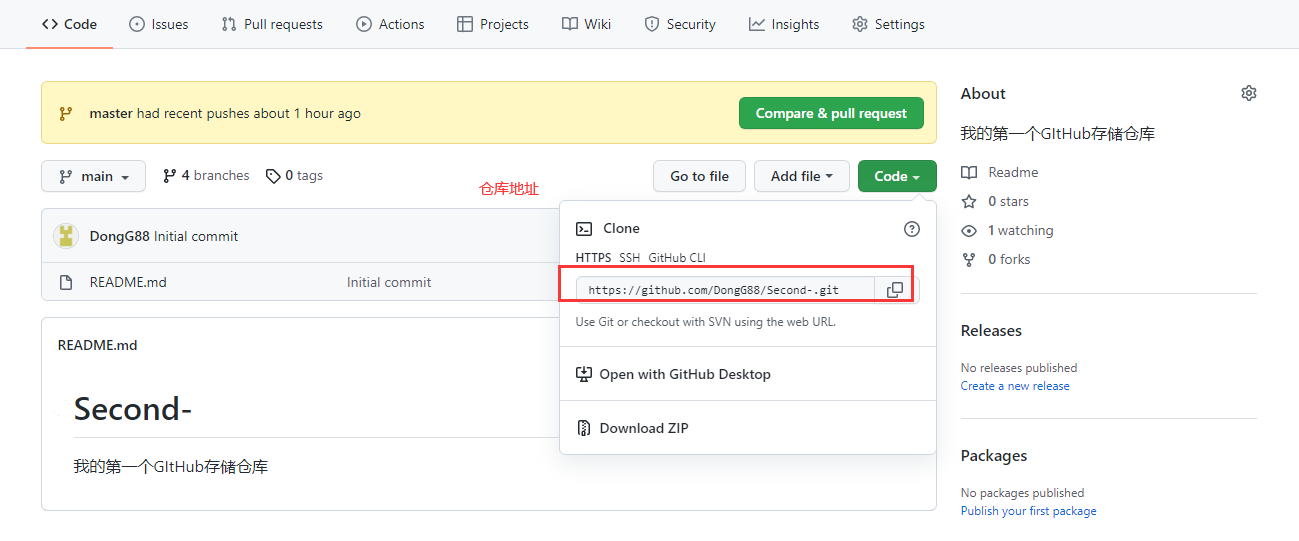Screen dimensions: 1299x541
Task: View the 0 tags link
Action: coord(294,175)
